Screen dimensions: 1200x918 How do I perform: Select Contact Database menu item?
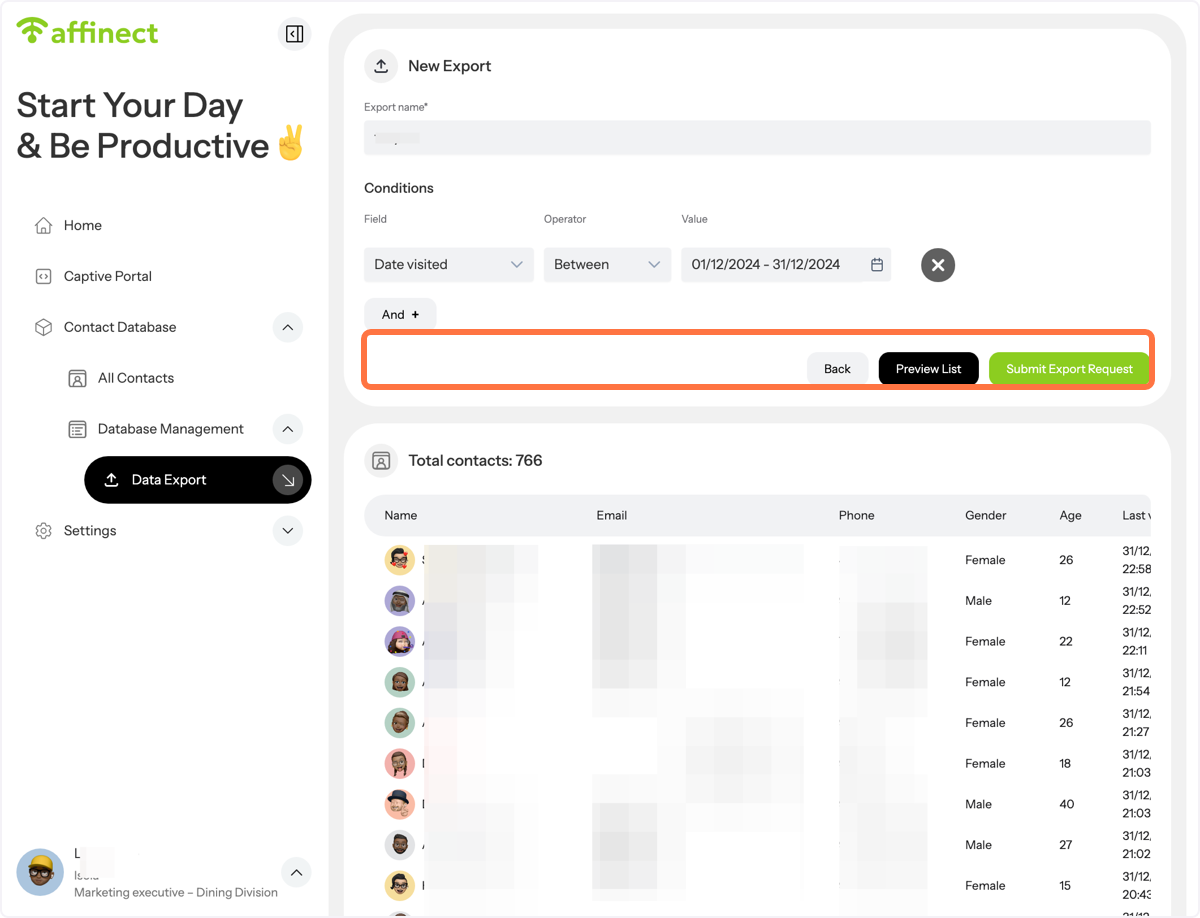[120, 327]
